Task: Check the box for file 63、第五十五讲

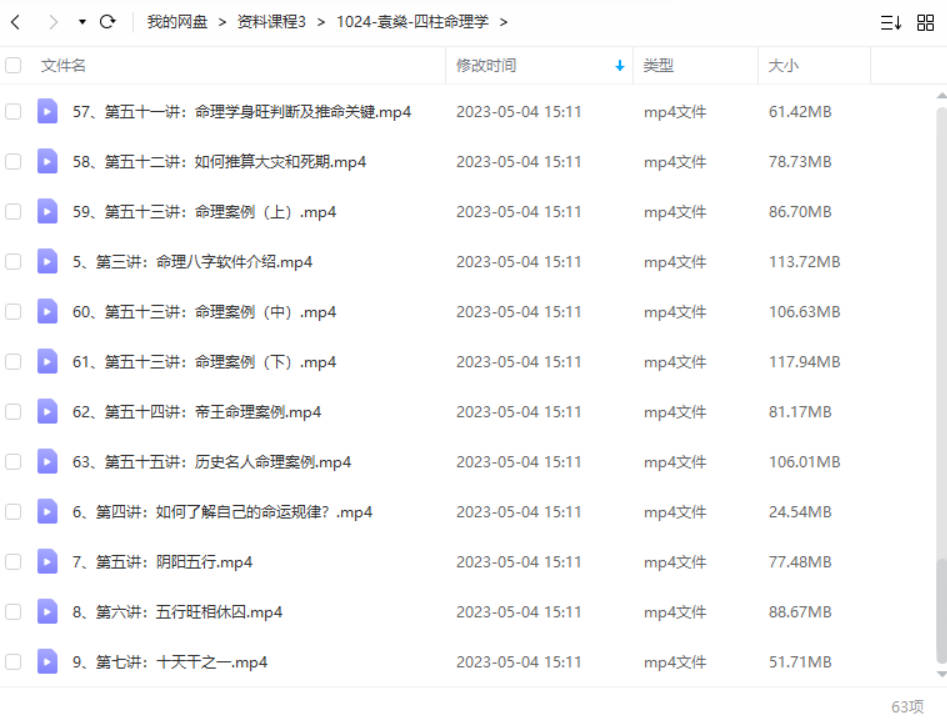Action: [x=13, y=462]
